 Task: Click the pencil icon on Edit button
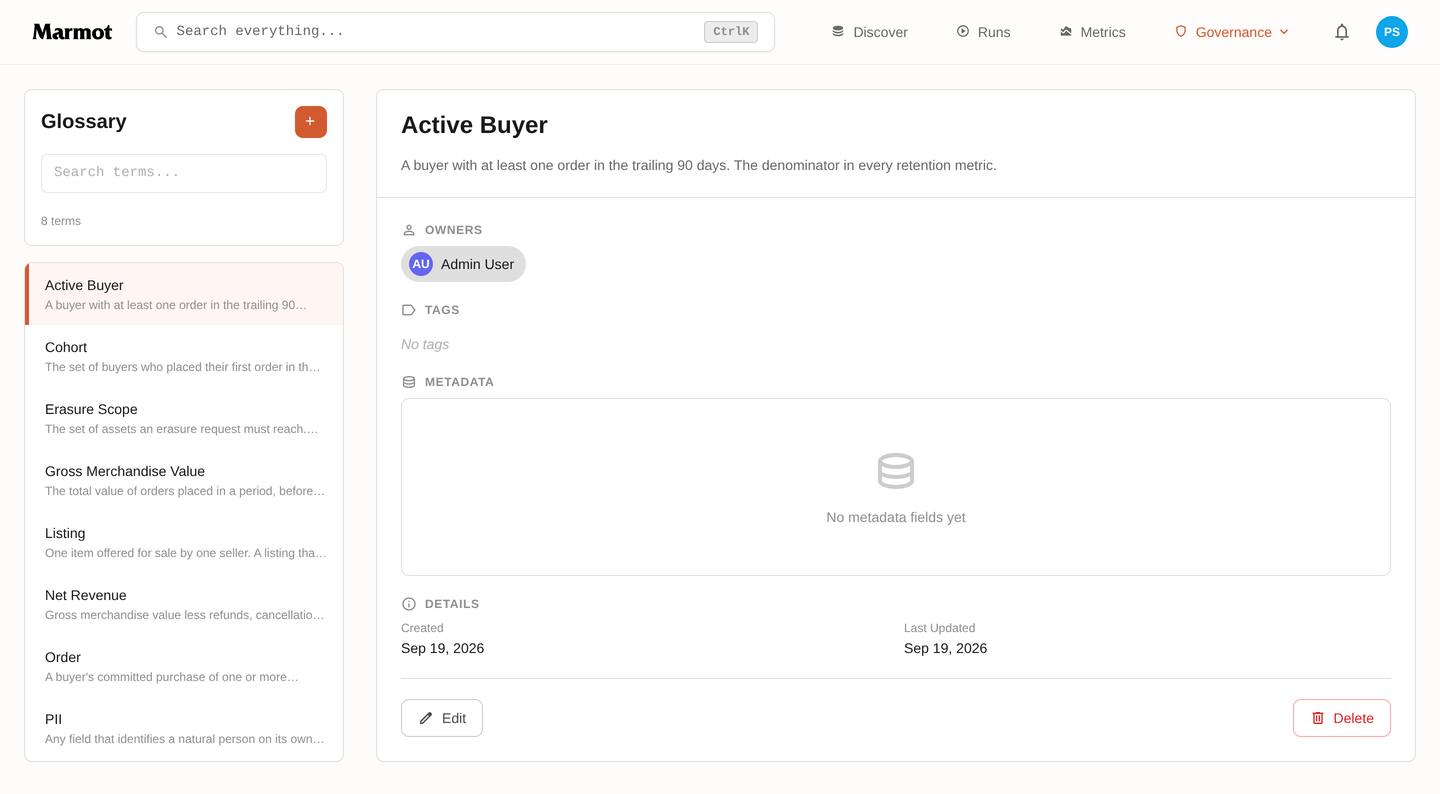pos(426,718)
